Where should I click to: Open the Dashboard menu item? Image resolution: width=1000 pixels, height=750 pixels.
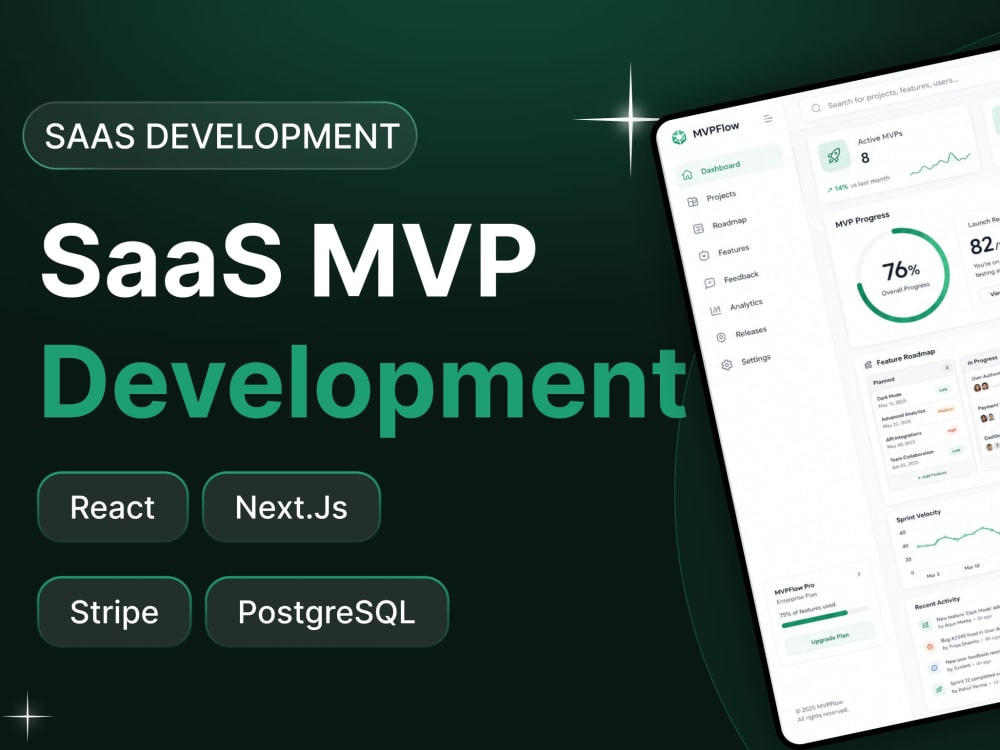click(x=728, y=168)
